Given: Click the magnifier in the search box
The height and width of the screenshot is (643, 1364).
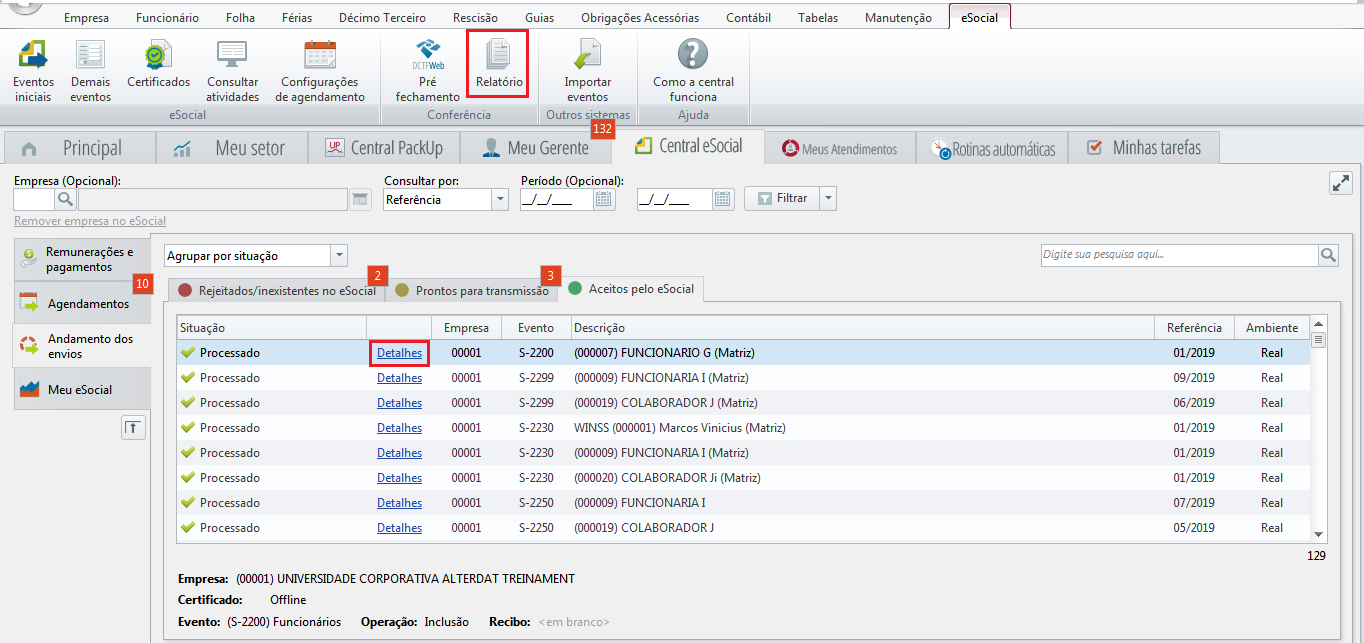Looking at the screenshot, I should click(1328, 255).
